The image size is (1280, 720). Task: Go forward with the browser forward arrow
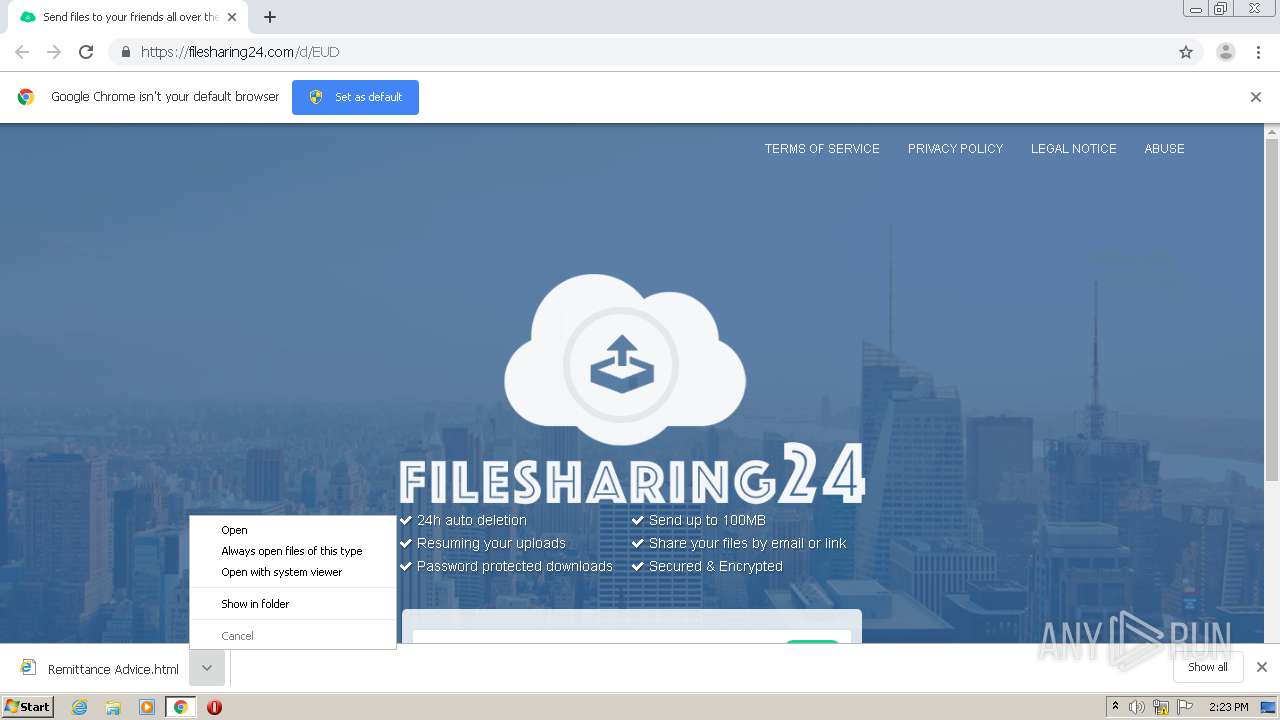(54, 52)
